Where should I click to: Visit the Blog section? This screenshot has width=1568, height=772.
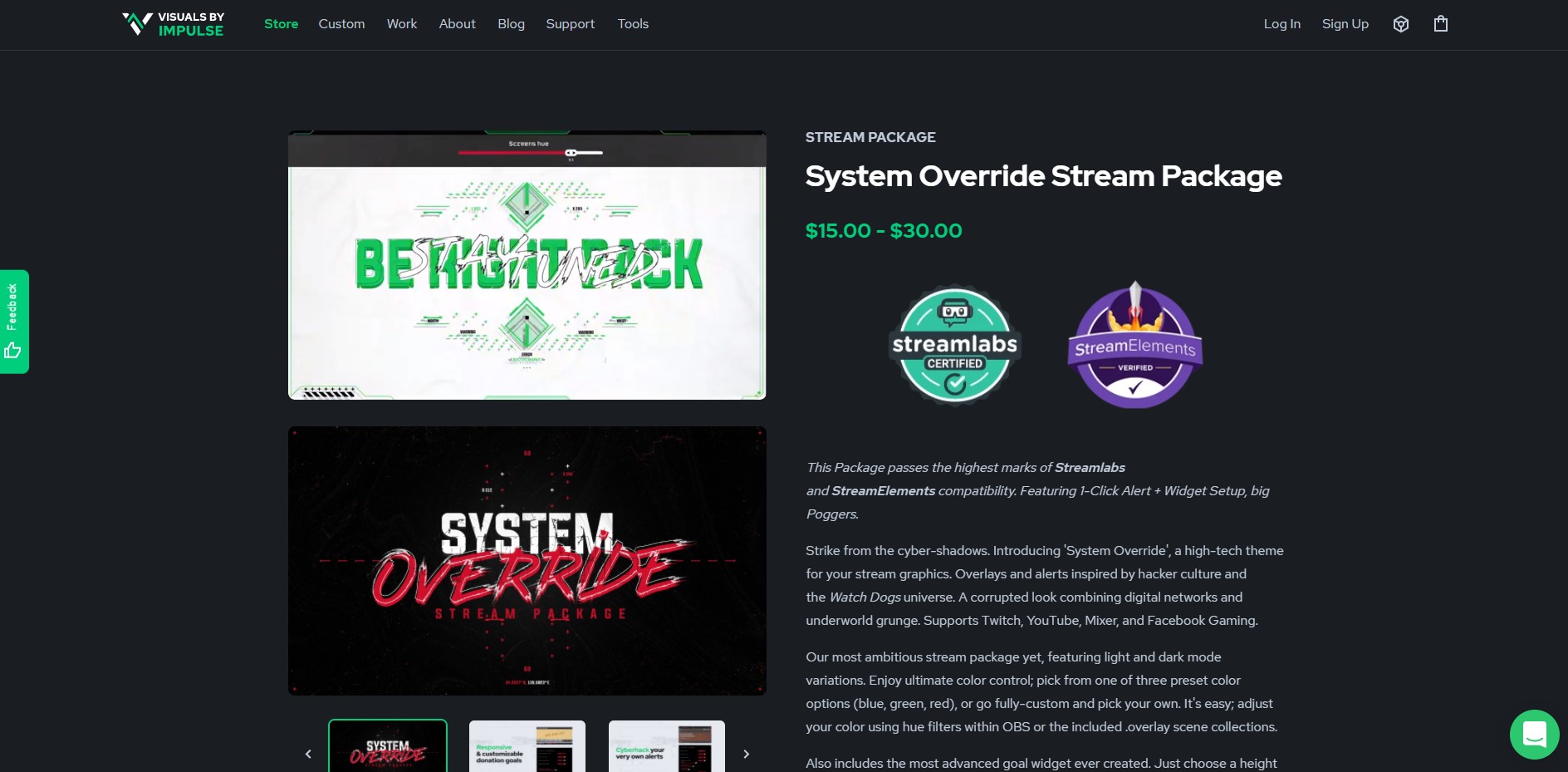pyautogui.click(x=511, y=24)
